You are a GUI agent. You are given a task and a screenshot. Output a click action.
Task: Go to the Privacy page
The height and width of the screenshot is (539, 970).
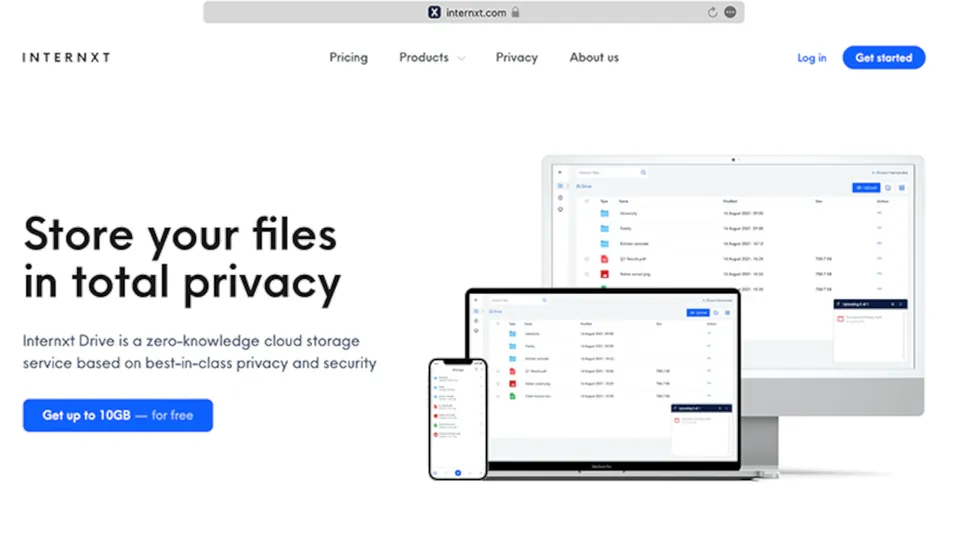pos(516,58)
